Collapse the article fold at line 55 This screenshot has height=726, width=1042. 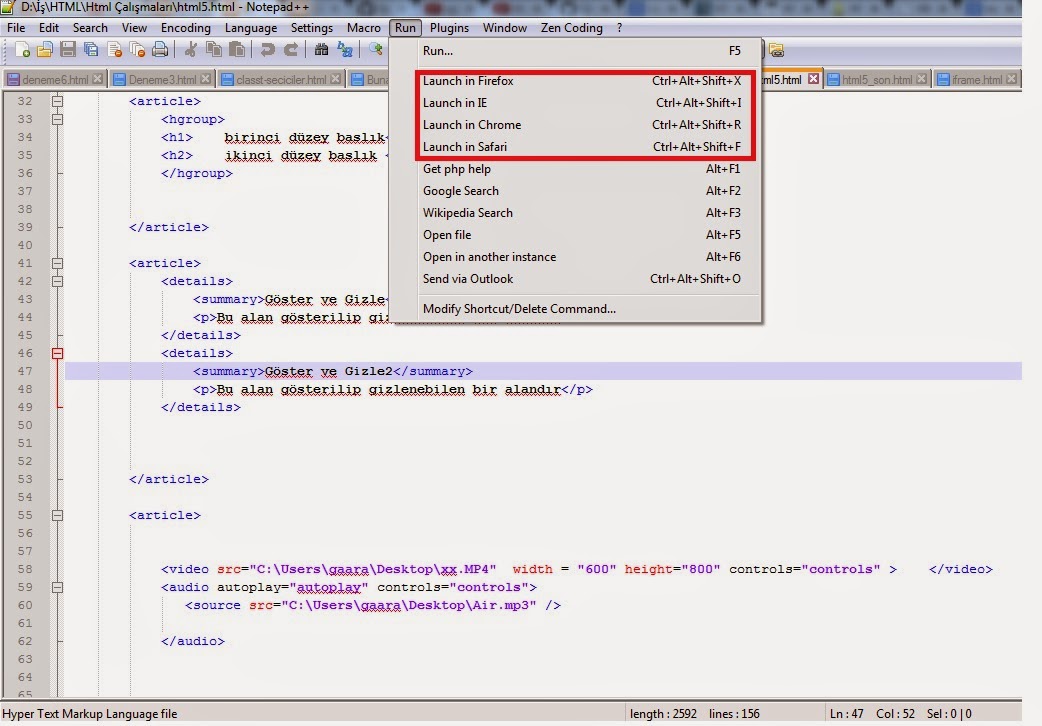tap(58, 515)
